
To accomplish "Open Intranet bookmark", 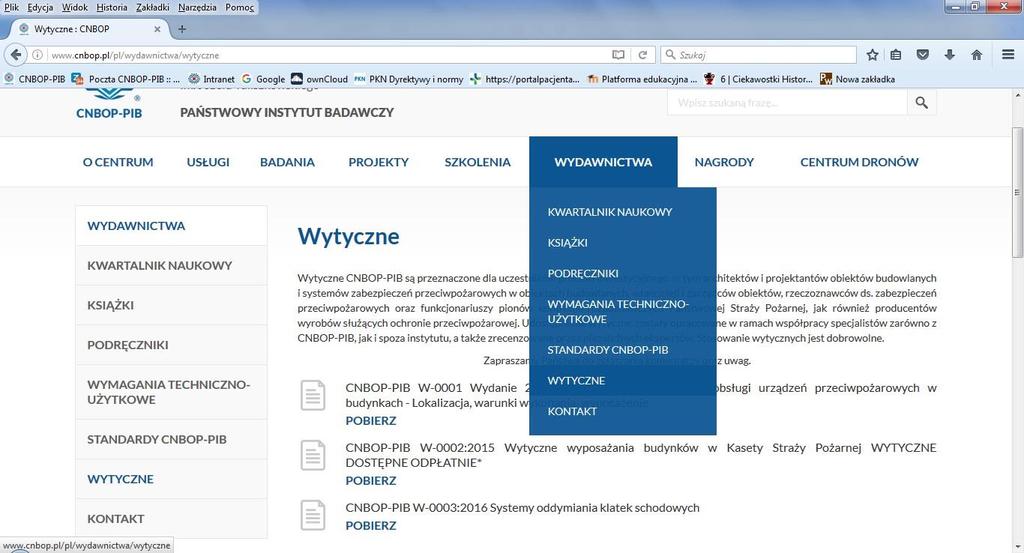I will click(212, 79).
